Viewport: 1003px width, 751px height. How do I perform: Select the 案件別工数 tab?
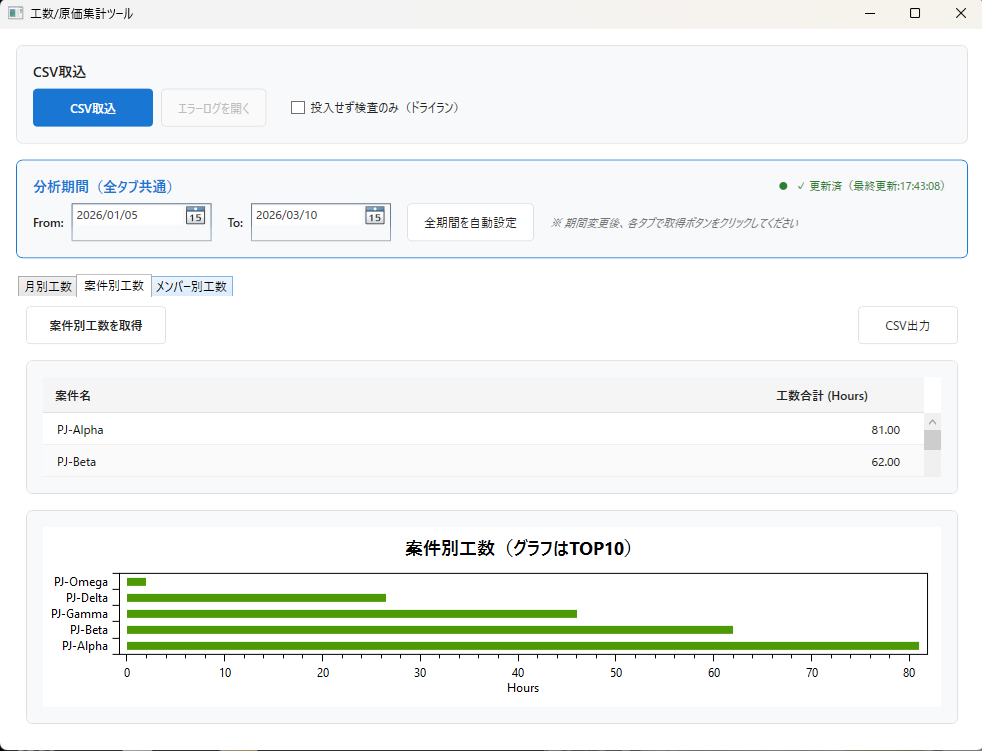pos(114,285)
